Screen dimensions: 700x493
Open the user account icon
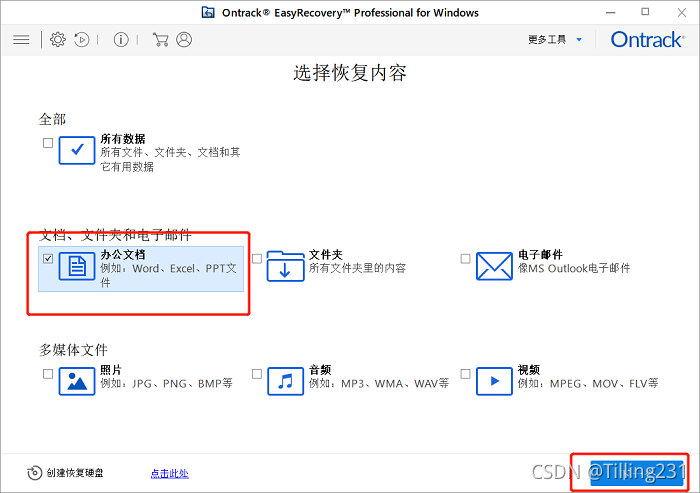[x=184, y=40]
